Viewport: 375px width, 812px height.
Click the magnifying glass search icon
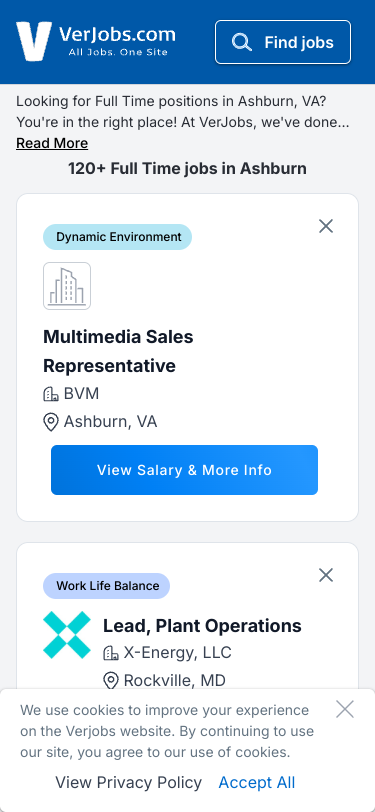coord(241,42)
